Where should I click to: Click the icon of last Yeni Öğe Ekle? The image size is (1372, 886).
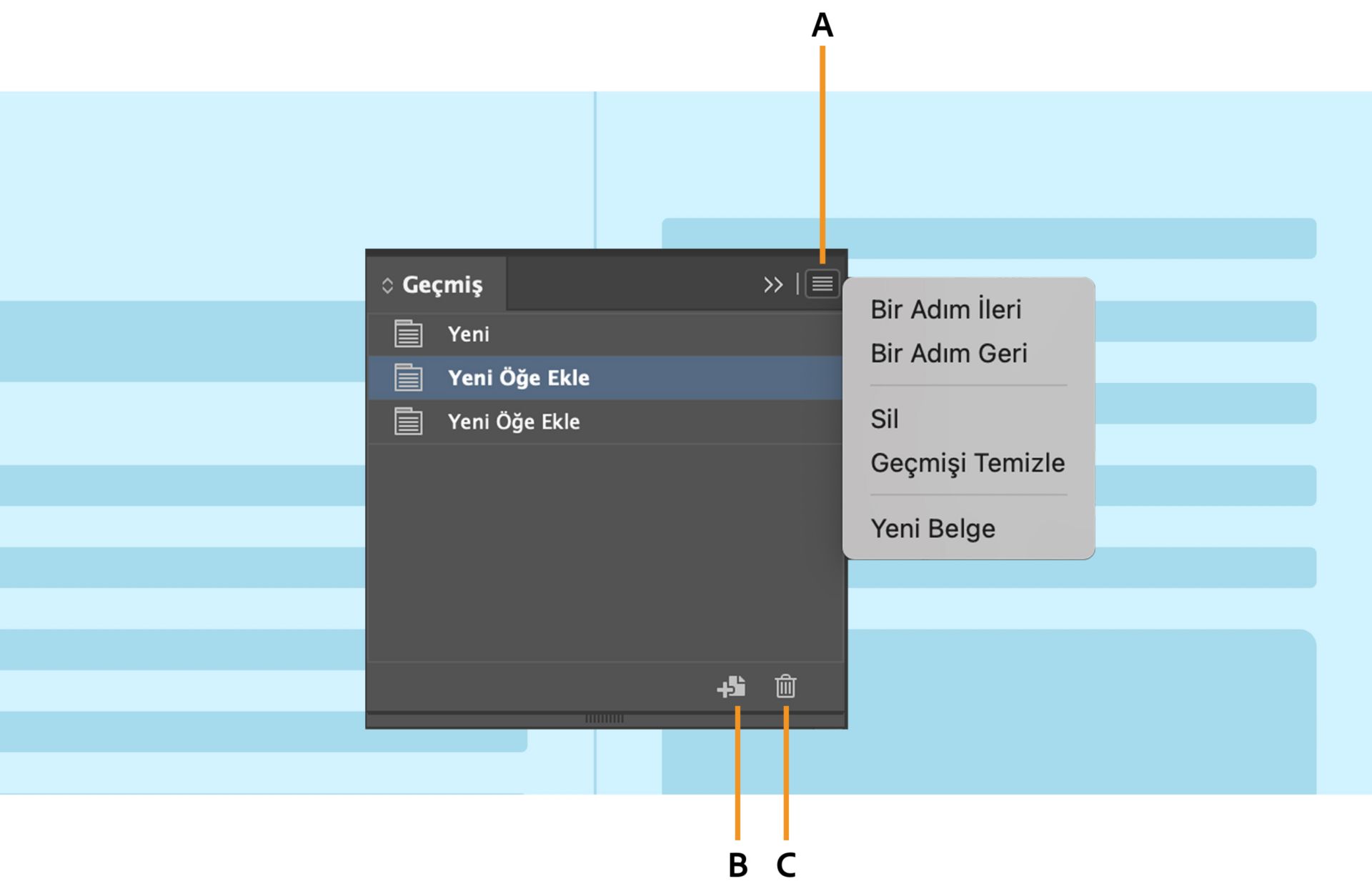pos(408,422)
